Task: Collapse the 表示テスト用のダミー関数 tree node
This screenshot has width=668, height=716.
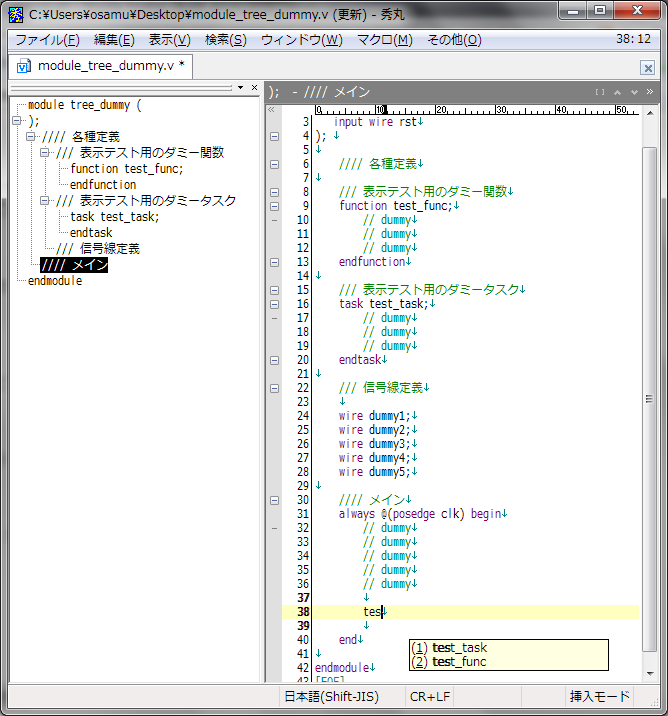Action: pyautogui.click(x=45, y=153)
